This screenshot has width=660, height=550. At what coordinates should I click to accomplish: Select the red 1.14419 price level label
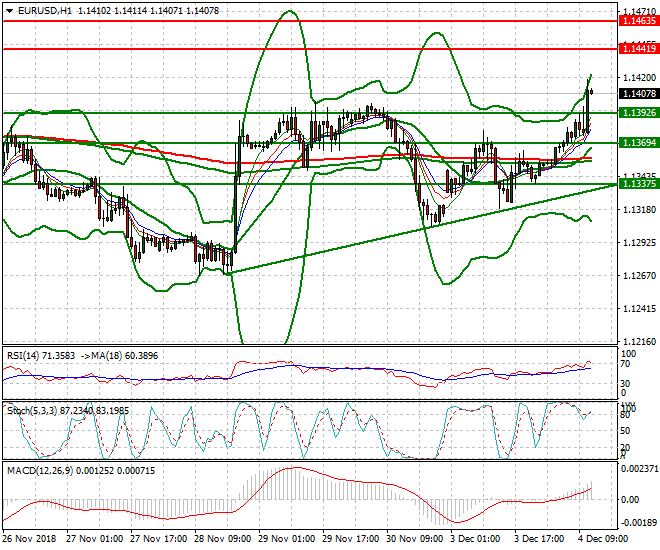point(639,49)
